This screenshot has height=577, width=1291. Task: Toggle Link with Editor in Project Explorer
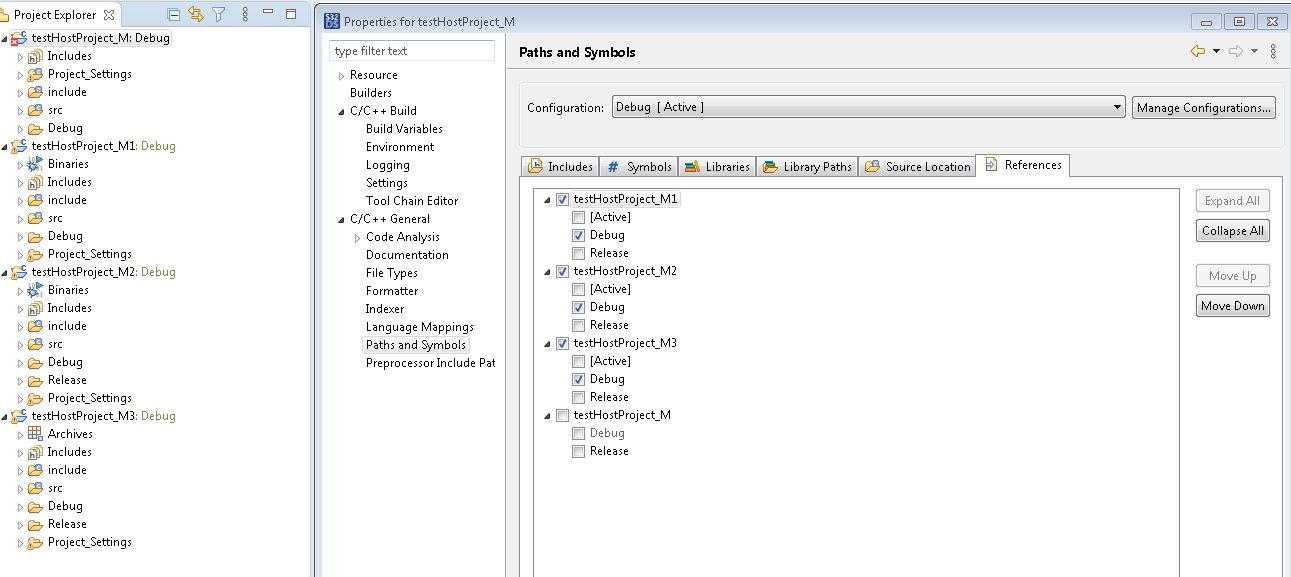(197, 12)
